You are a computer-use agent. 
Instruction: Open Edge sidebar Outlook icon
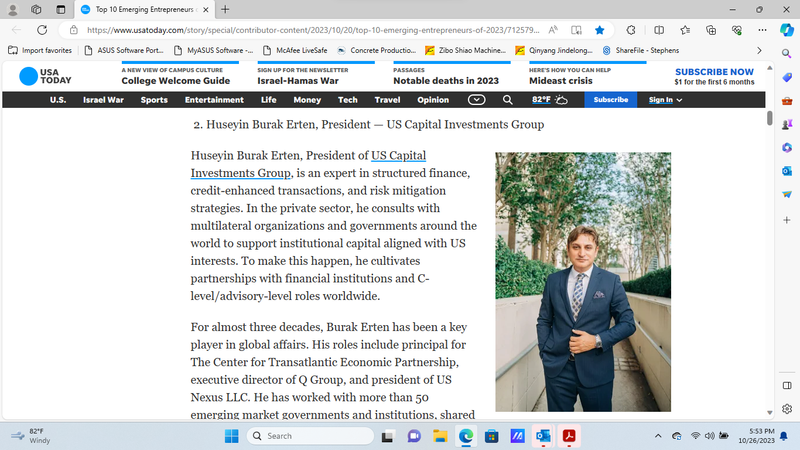tap(787, 171)
